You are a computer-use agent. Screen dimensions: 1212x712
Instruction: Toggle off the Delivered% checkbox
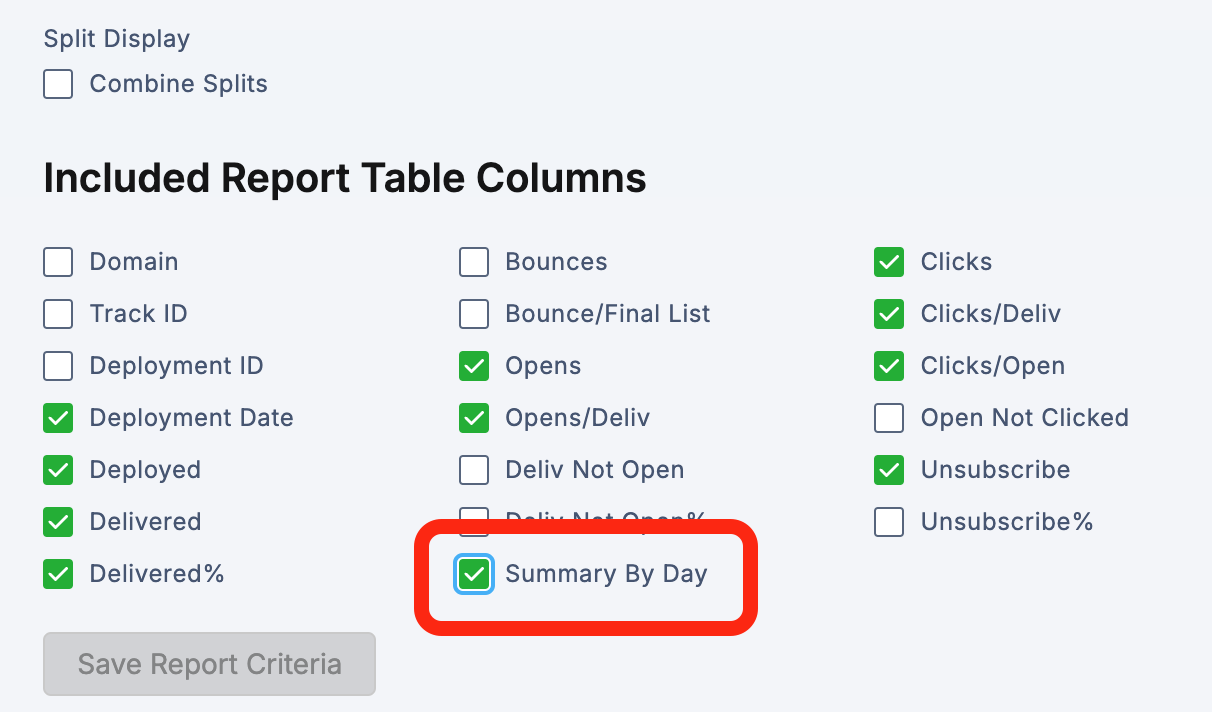pyautogui.click(x=58, y=574)
